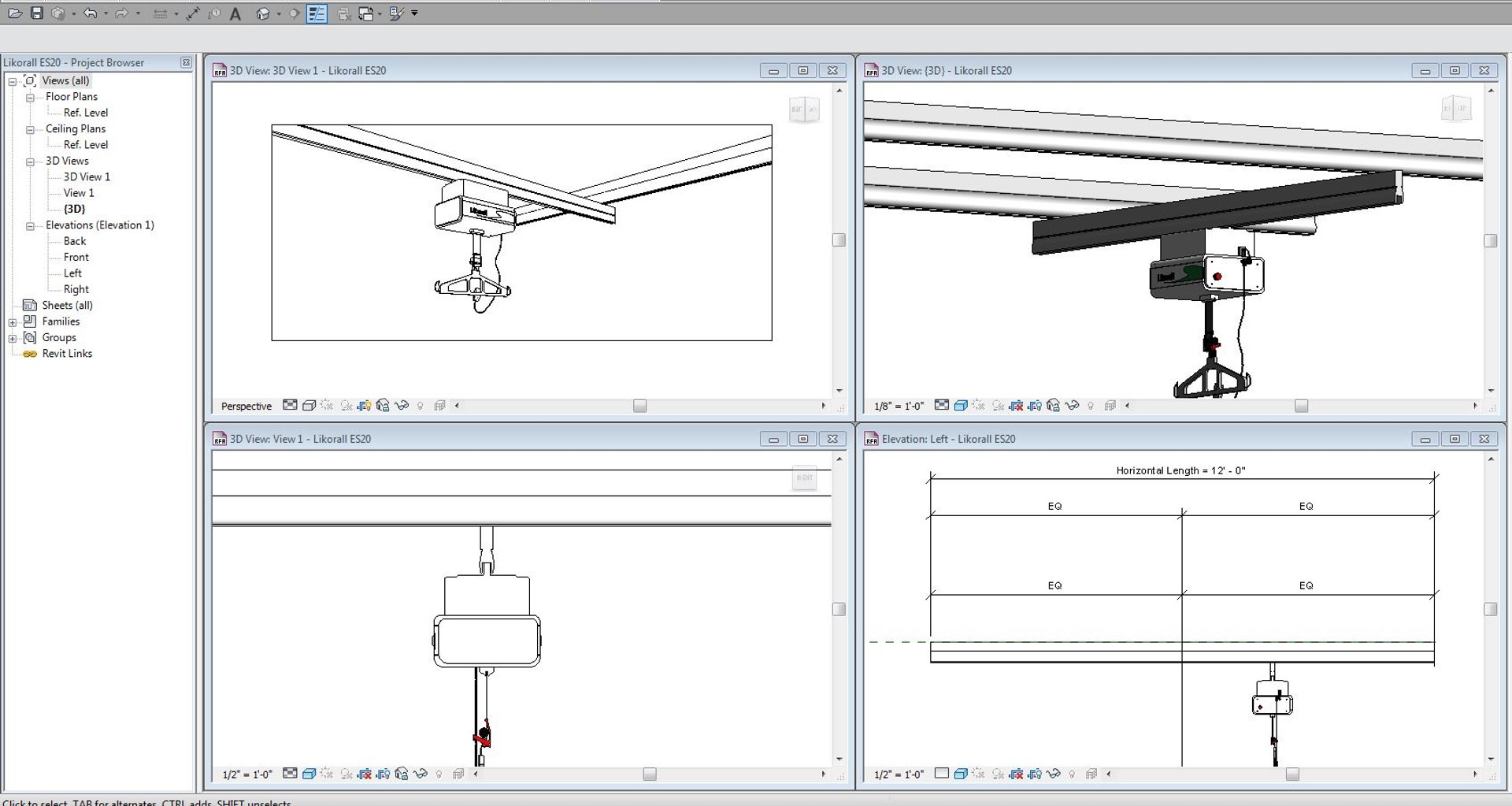Toggle Reveal Hidden Elements bulb in Elevation Left window
Screen dimensions: 1512x806
pyautogui.click(x=1072, y=774)
